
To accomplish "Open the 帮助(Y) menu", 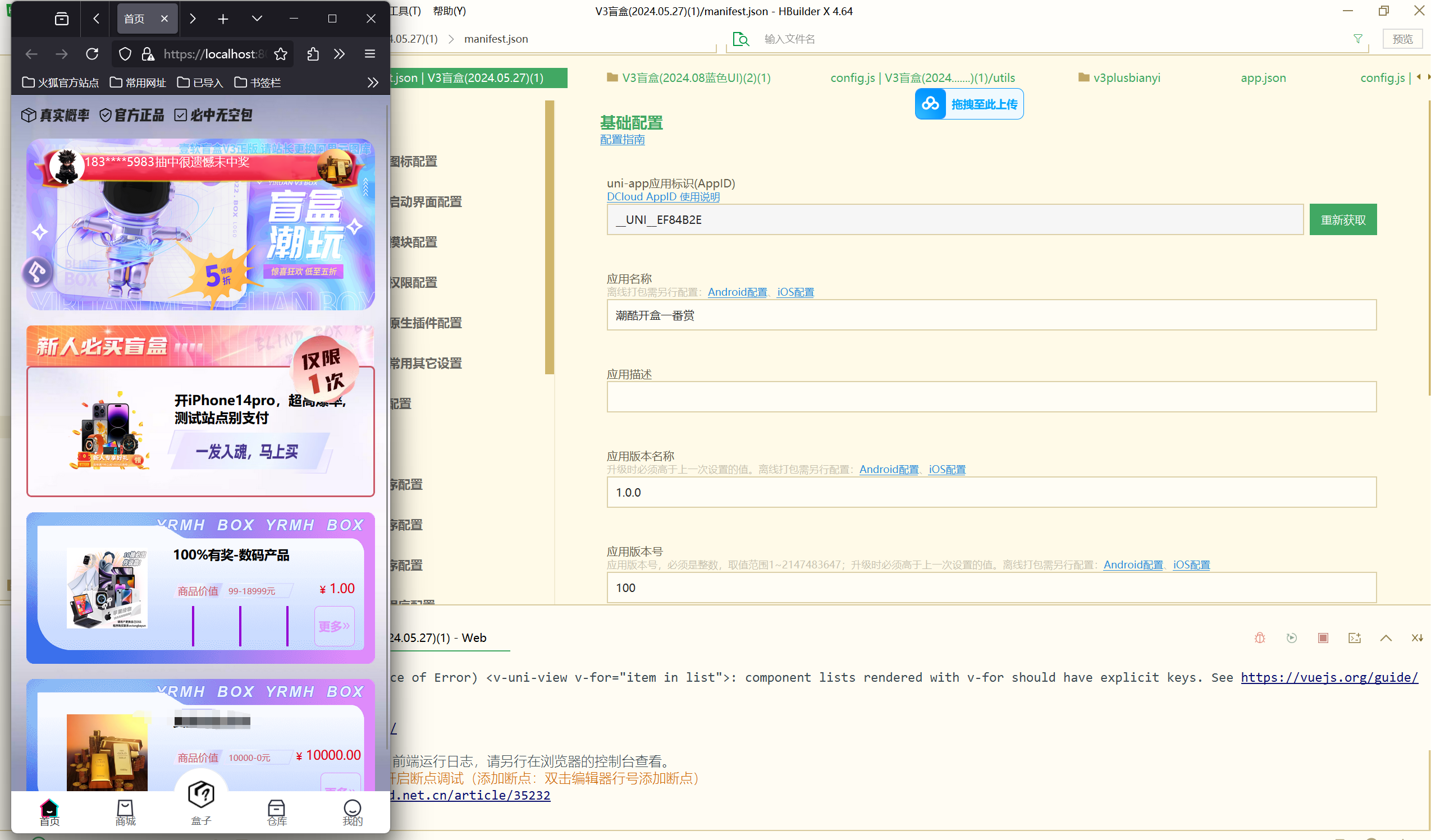I will point(449,11).
